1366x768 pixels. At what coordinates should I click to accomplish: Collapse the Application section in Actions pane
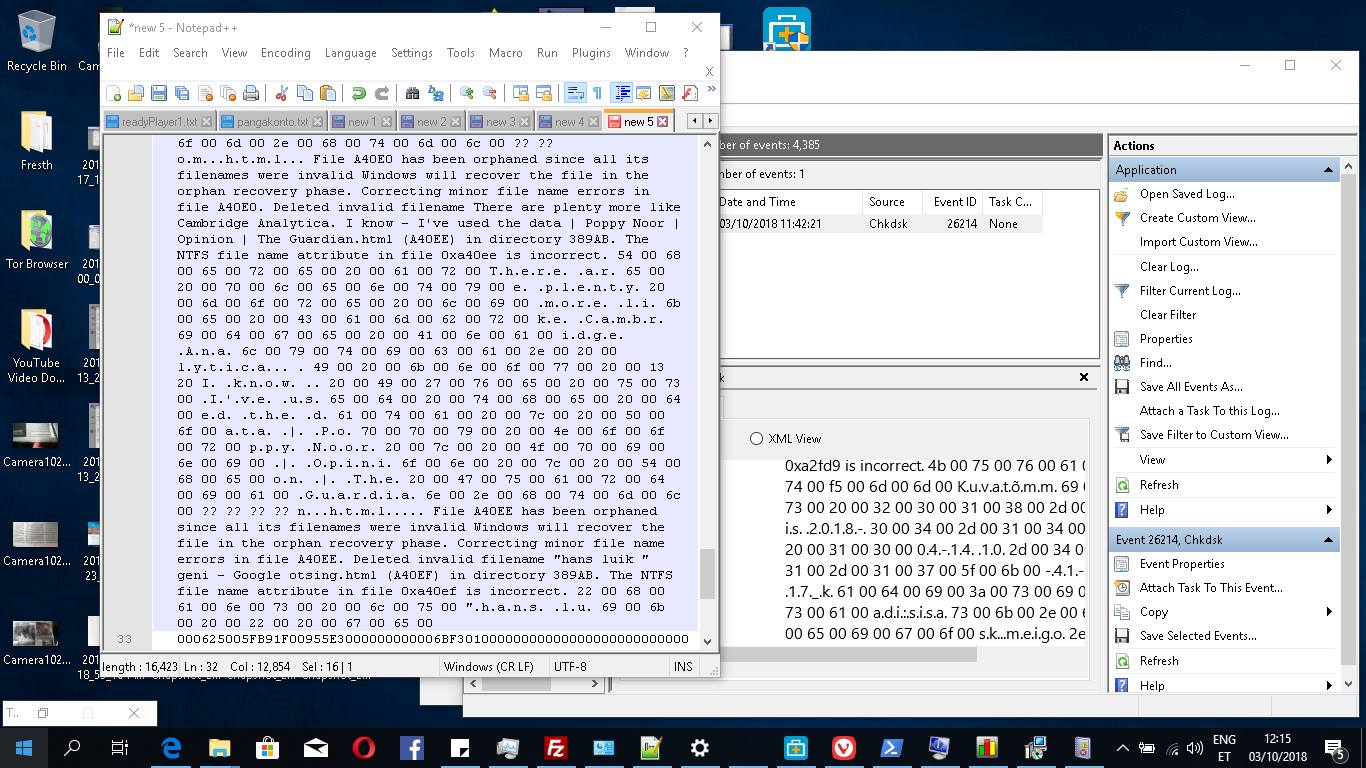click(1329, 170)
